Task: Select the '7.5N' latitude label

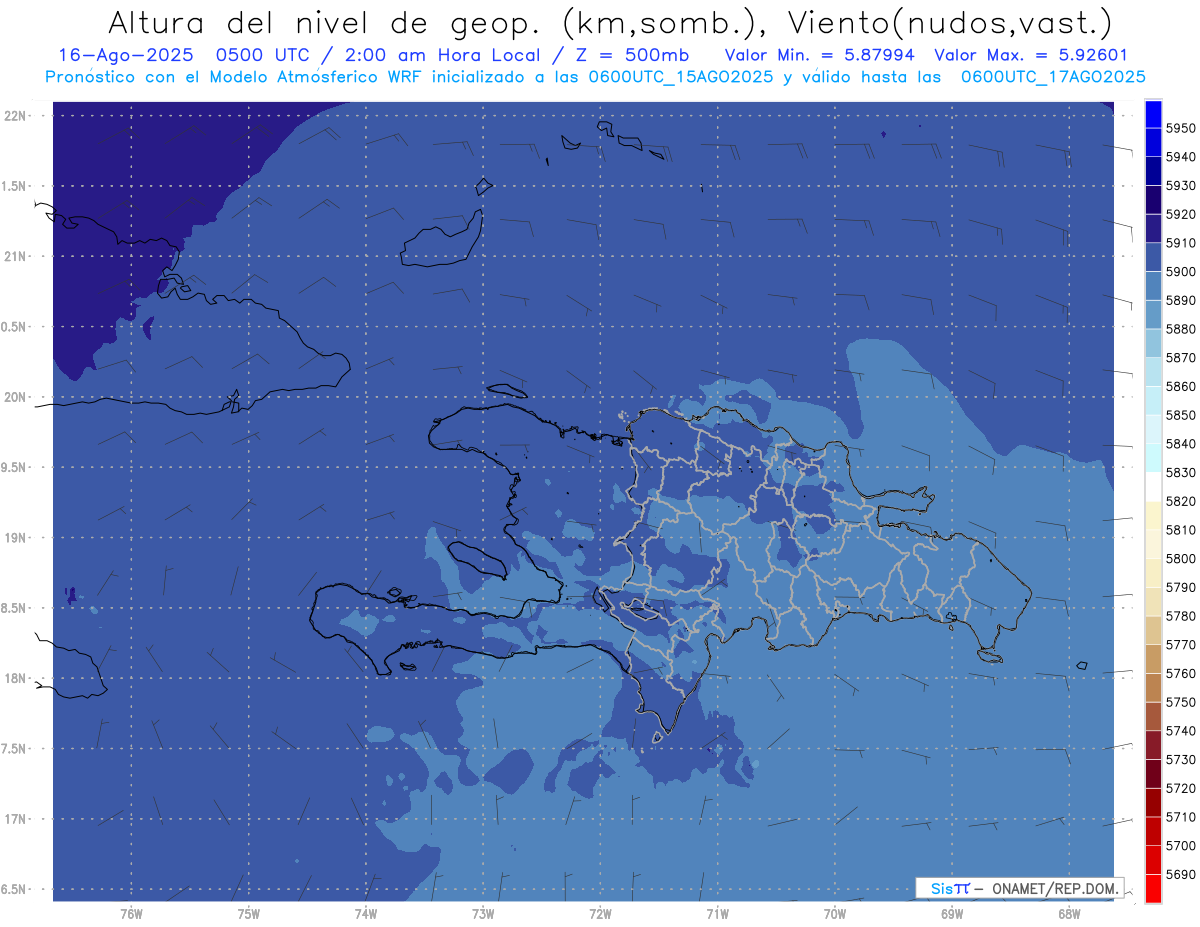Action: (14, 749)
